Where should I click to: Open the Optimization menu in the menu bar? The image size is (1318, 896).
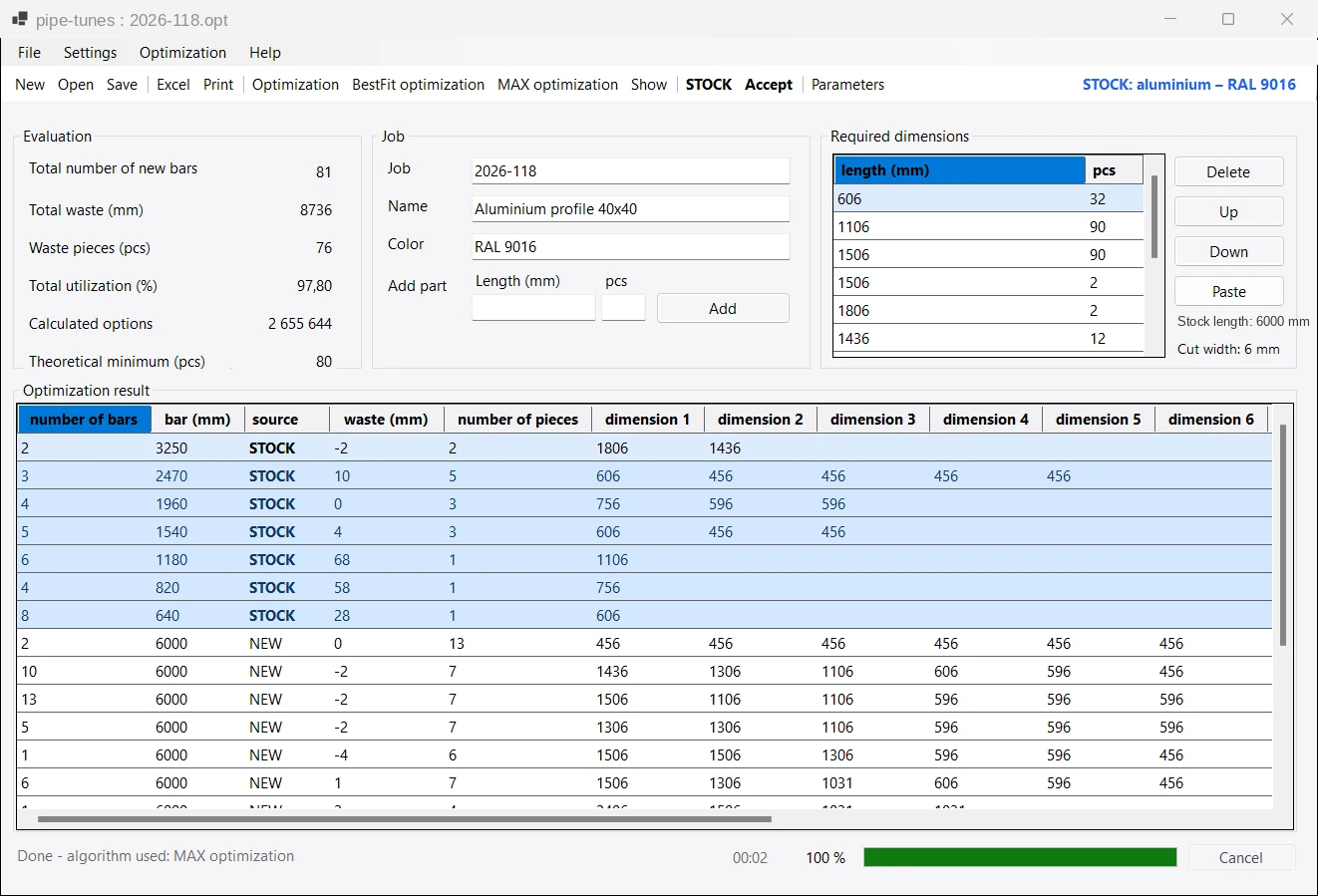click(x=182, y=53)
